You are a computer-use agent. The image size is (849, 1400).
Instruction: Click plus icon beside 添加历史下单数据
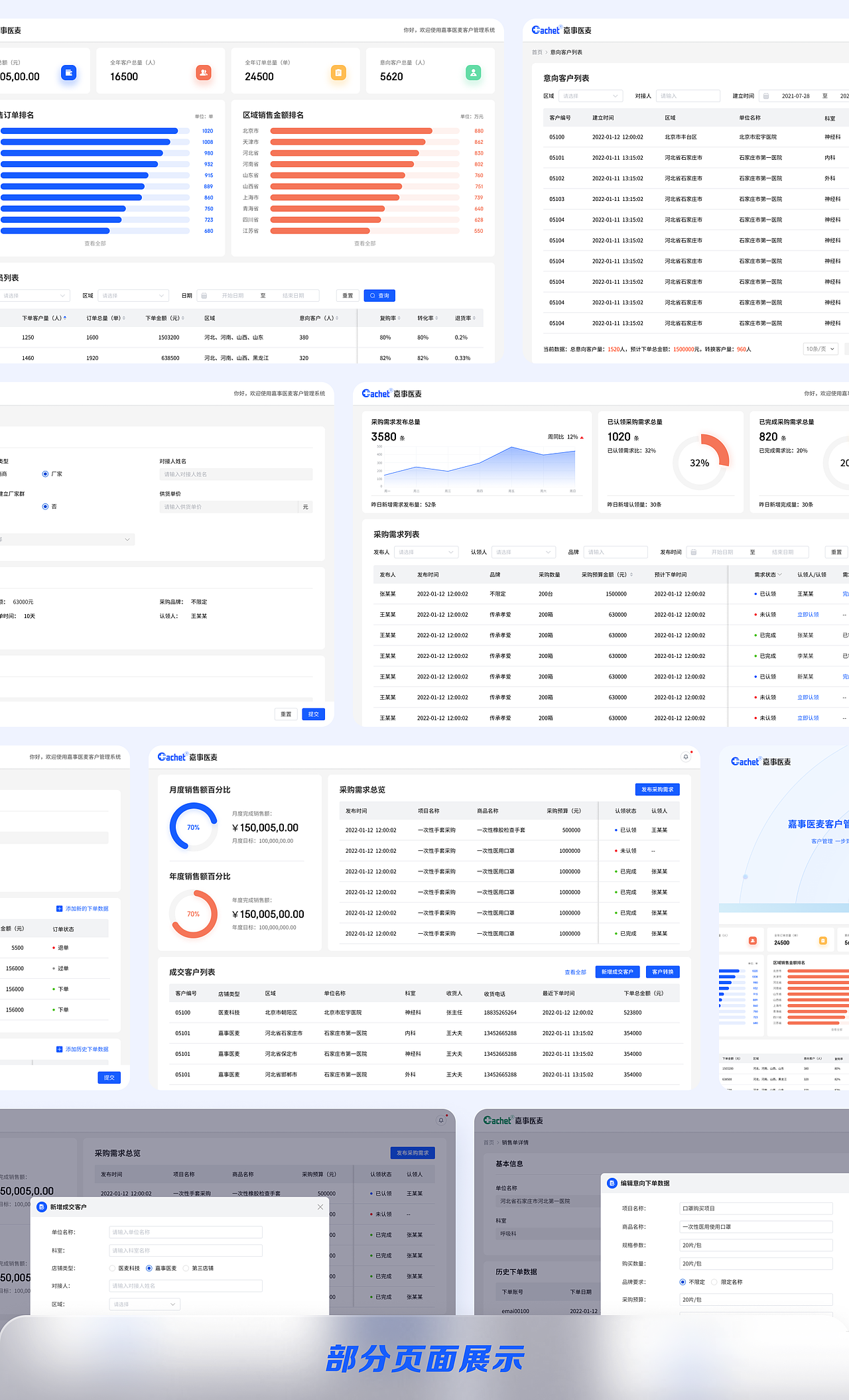click(x=59, y=1049)
